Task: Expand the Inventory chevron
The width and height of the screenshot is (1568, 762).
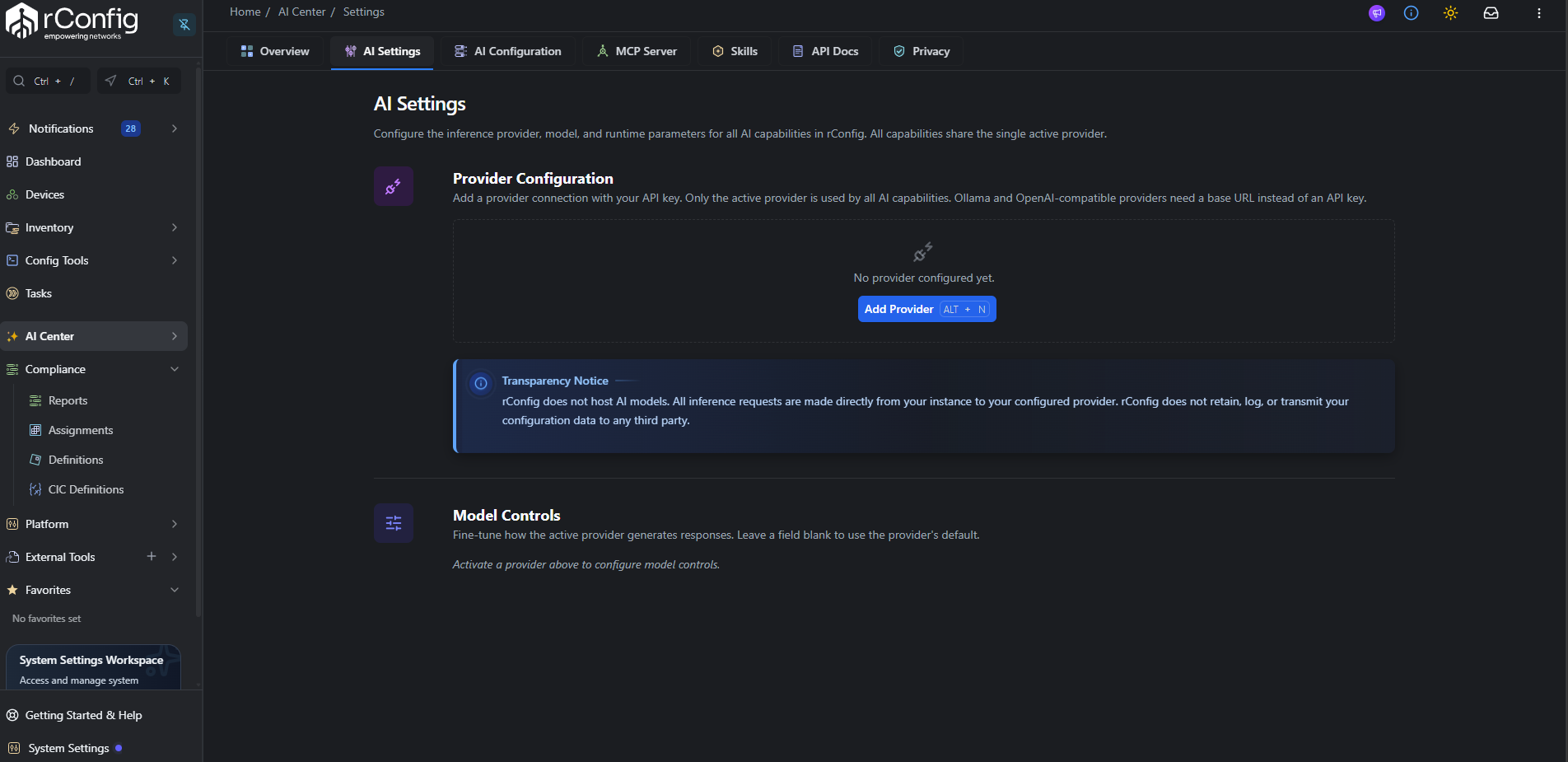Action: (175, 227)
